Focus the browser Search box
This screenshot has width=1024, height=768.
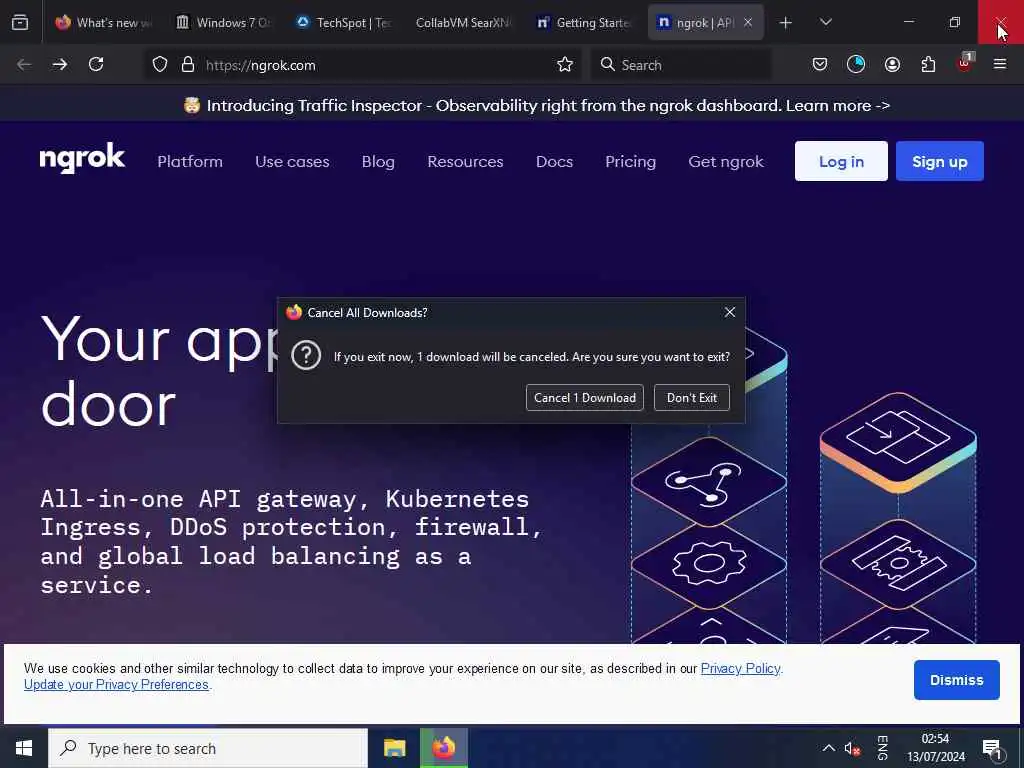click(680, 65)
